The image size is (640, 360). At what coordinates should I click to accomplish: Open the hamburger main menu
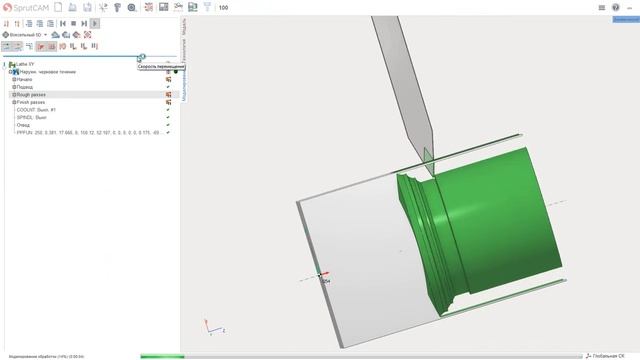602,8
